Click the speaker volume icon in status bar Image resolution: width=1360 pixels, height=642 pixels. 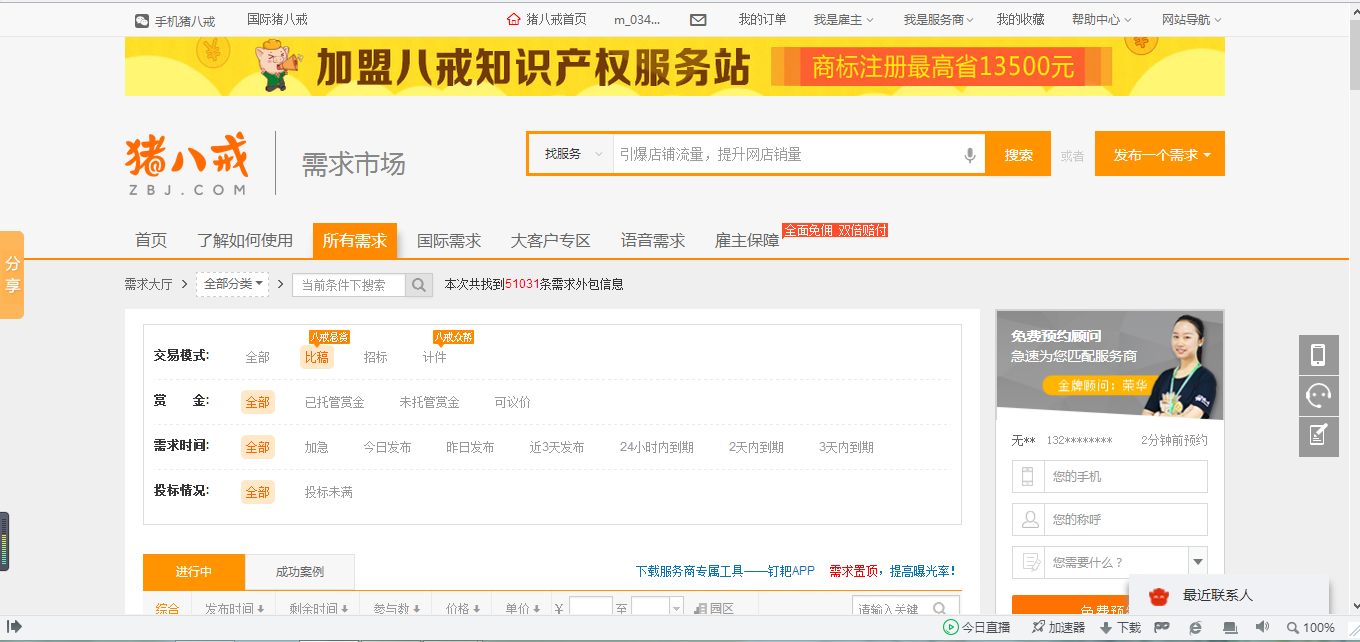pos(1262,627)
